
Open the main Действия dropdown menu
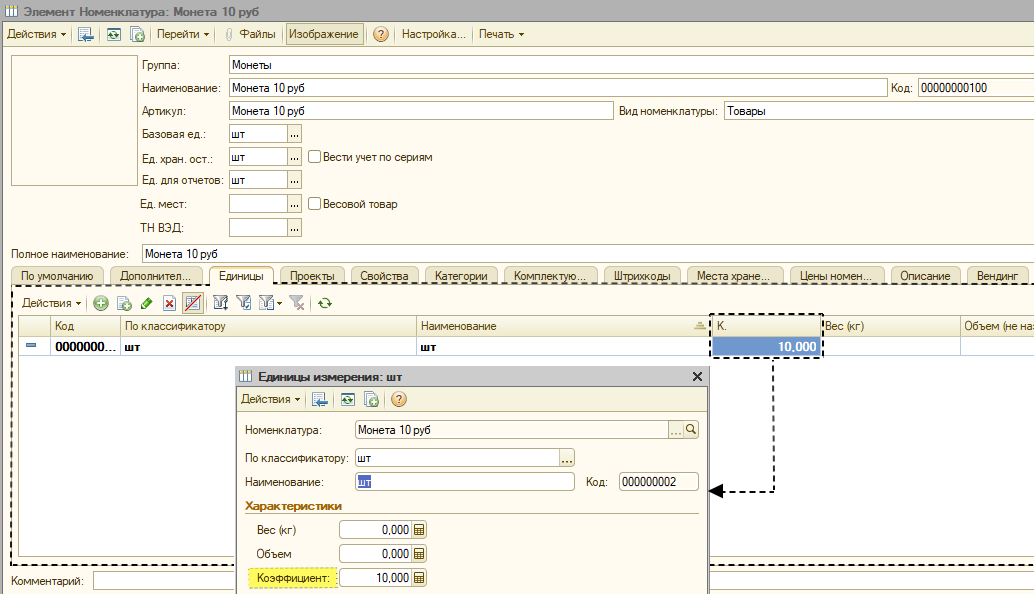pos(36,34)
